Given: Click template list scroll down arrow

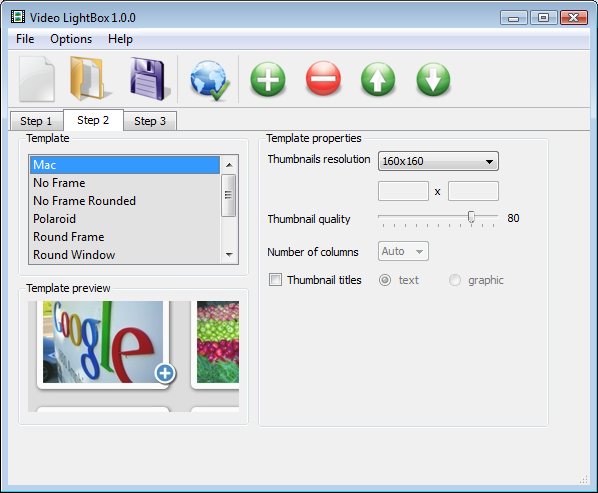Looking at the screenshot, I should point(229,254).
